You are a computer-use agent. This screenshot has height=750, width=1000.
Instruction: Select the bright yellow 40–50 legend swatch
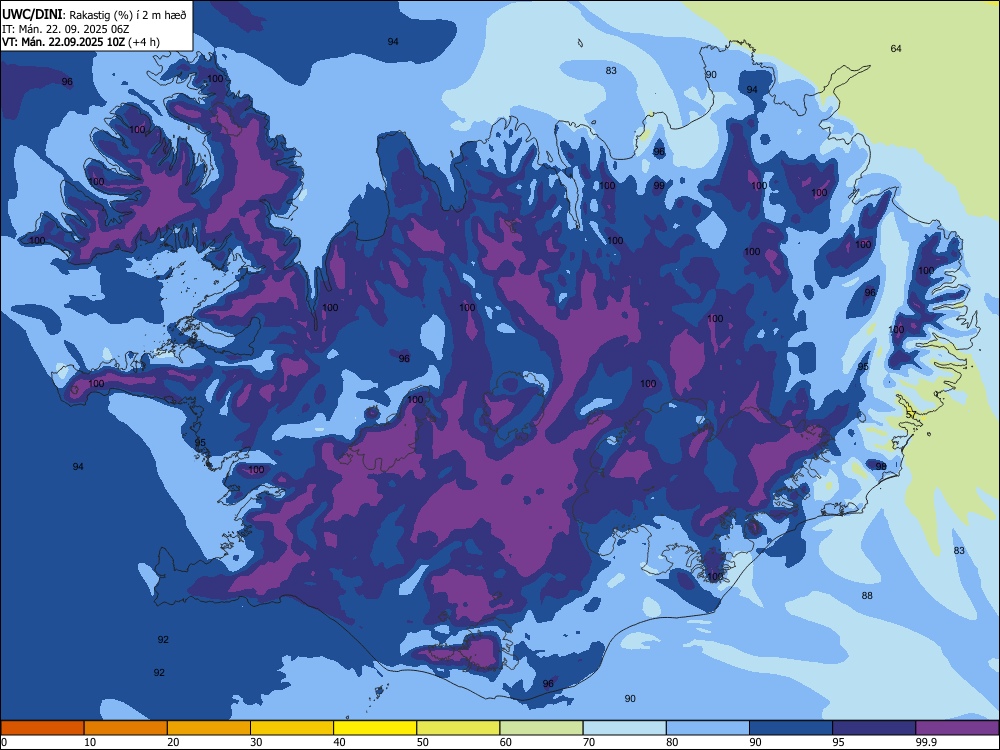pyautogui.click(x=375, y=728)
